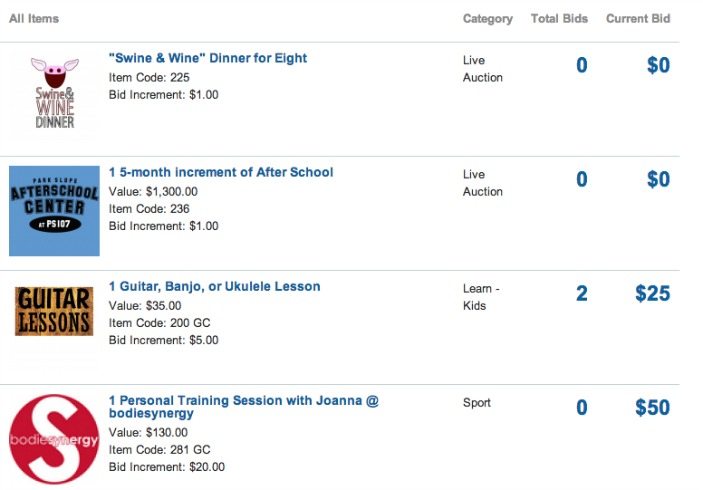Click the $25 current bid amount
This screenshot has height=490, width=703.
click(x=652, y=294)
